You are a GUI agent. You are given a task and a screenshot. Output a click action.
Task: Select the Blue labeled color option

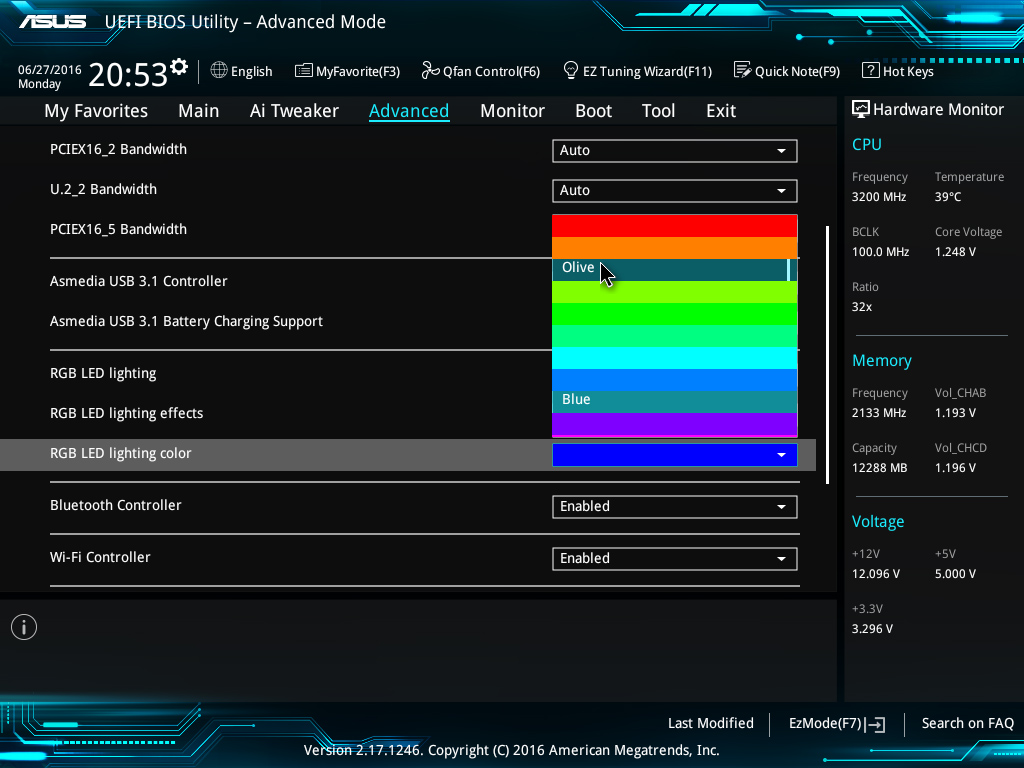[x=675, y=402]
